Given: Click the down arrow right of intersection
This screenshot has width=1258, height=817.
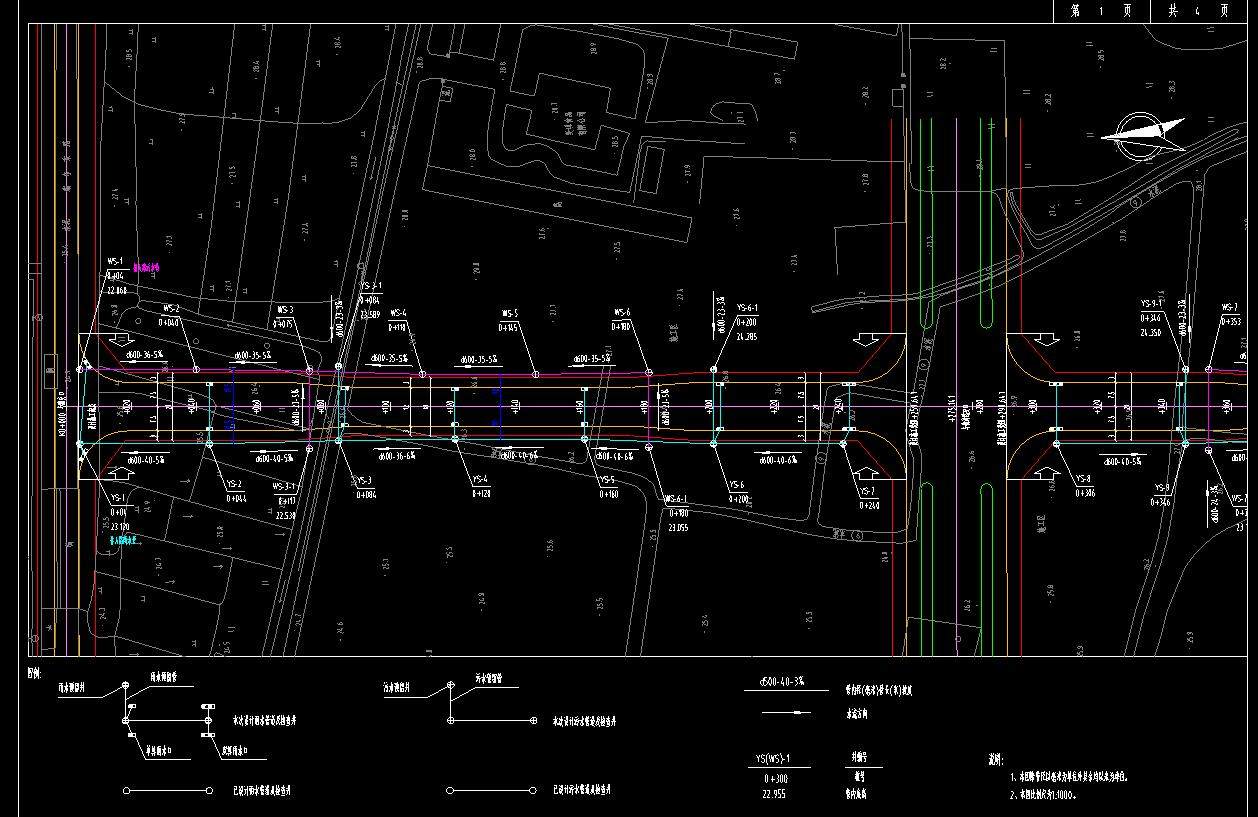Looking at the screenshot, I should 1045,340.
